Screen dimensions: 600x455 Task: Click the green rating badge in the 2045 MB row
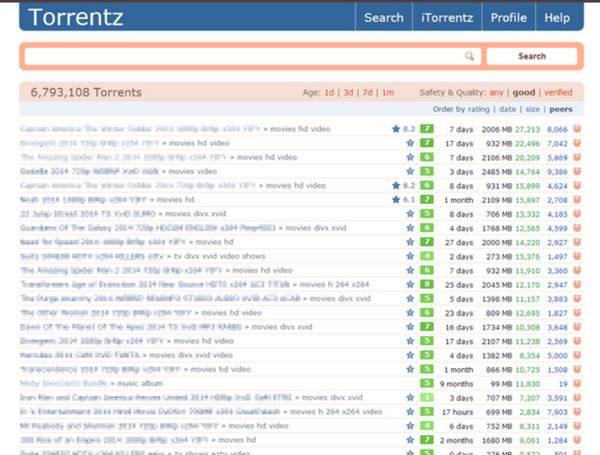427,284
